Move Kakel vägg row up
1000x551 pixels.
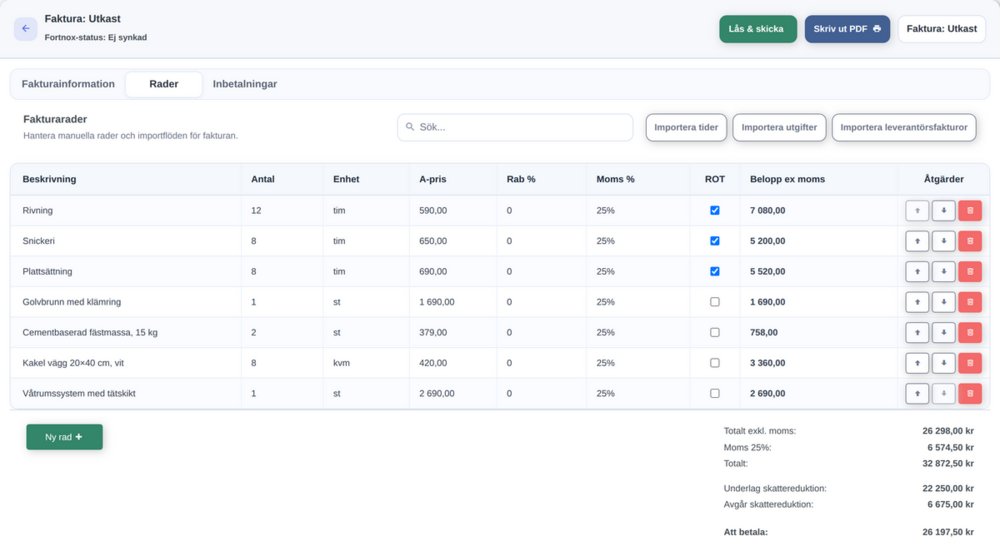tap(917, 363)
